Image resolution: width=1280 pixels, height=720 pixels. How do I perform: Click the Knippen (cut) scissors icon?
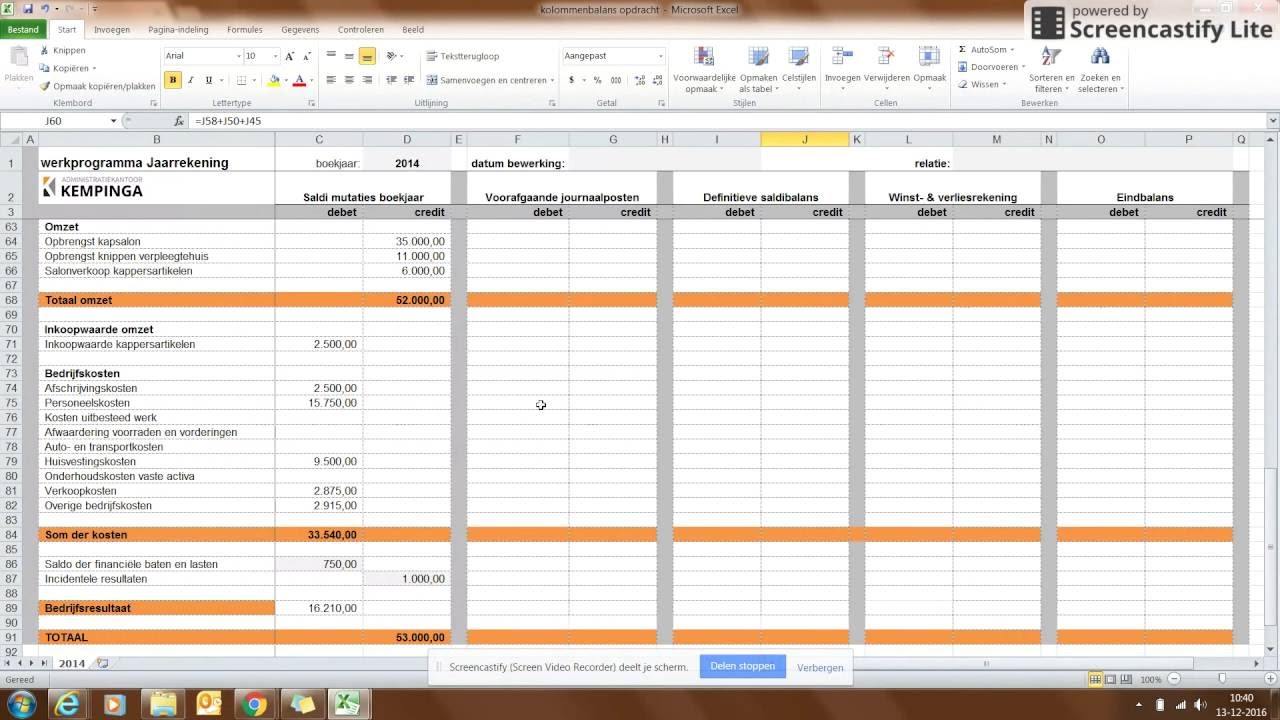point(45,50)
